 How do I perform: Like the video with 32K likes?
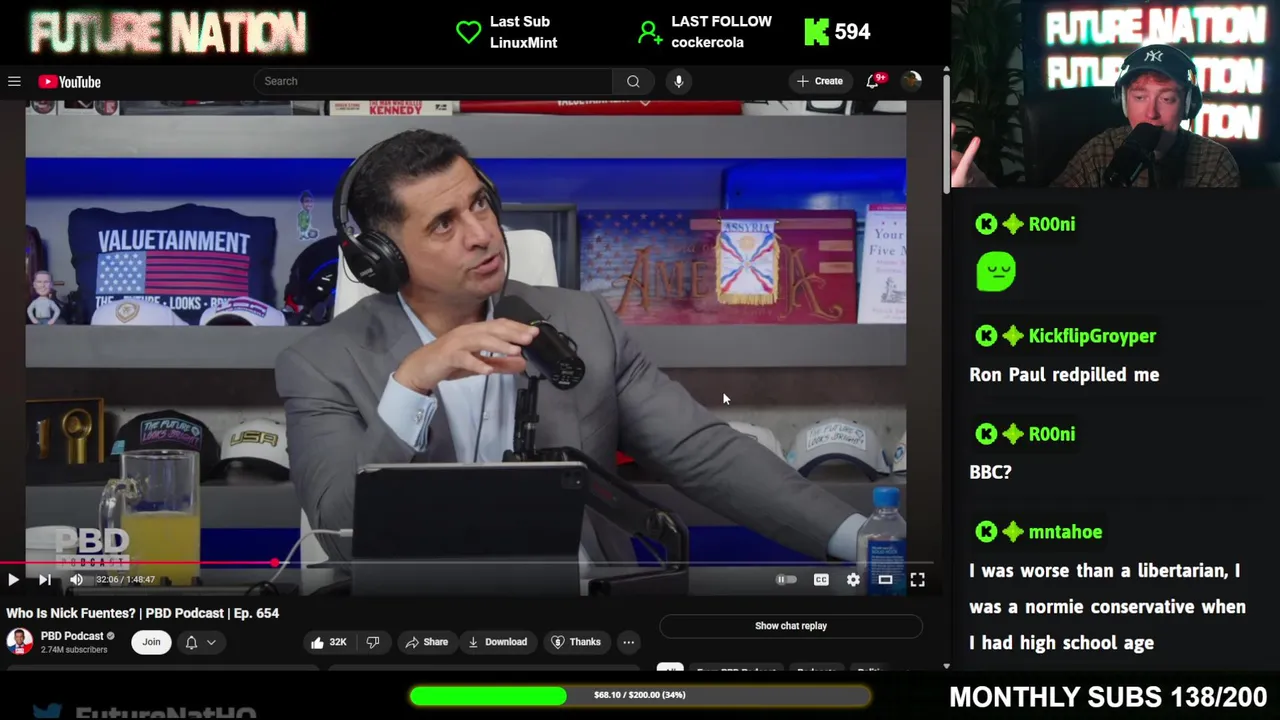(x=328, y=642)
